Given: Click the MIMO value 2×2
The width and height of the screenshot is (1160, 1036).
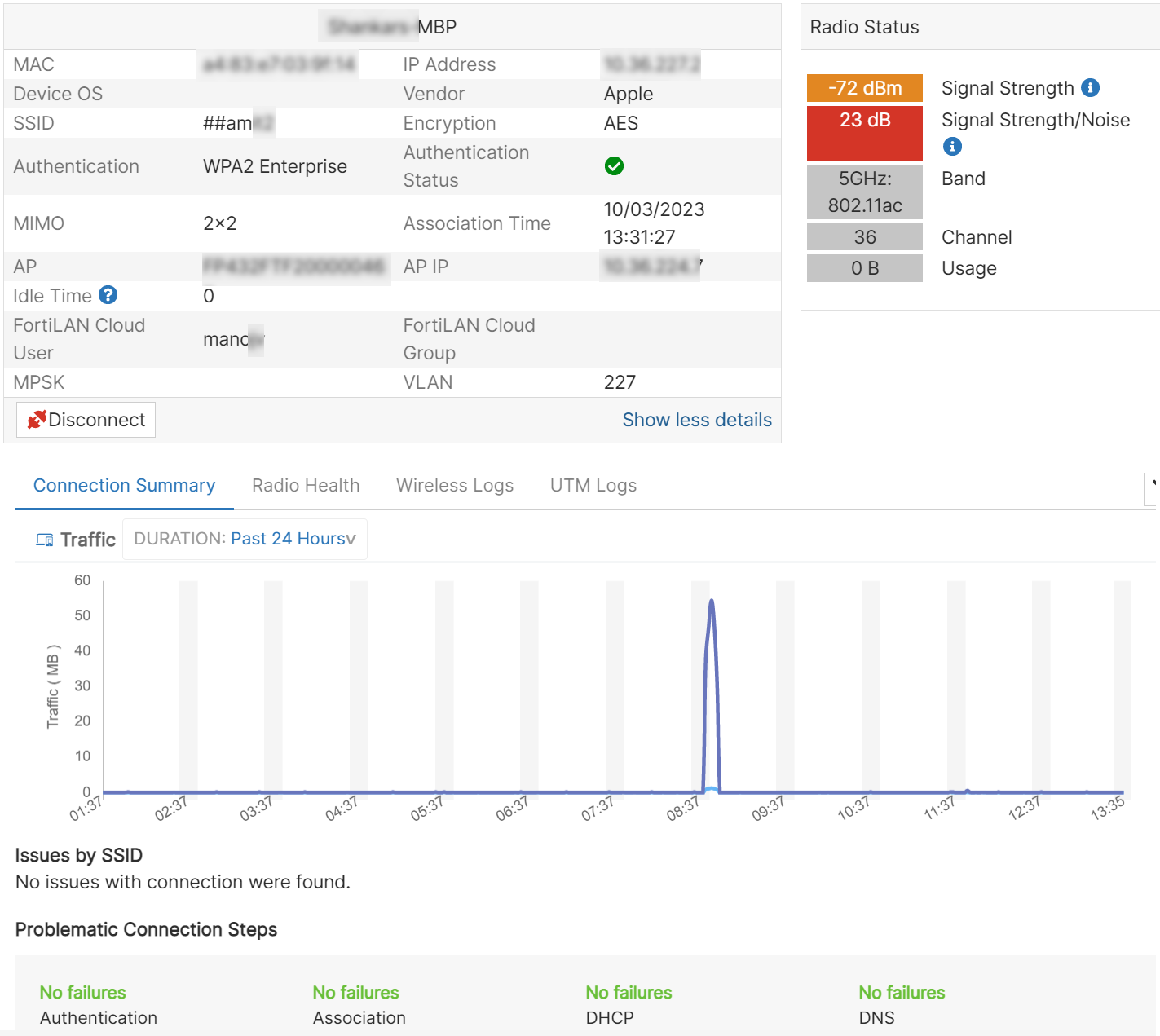Looking at the screenshot, I should click(x=220, y=223).
